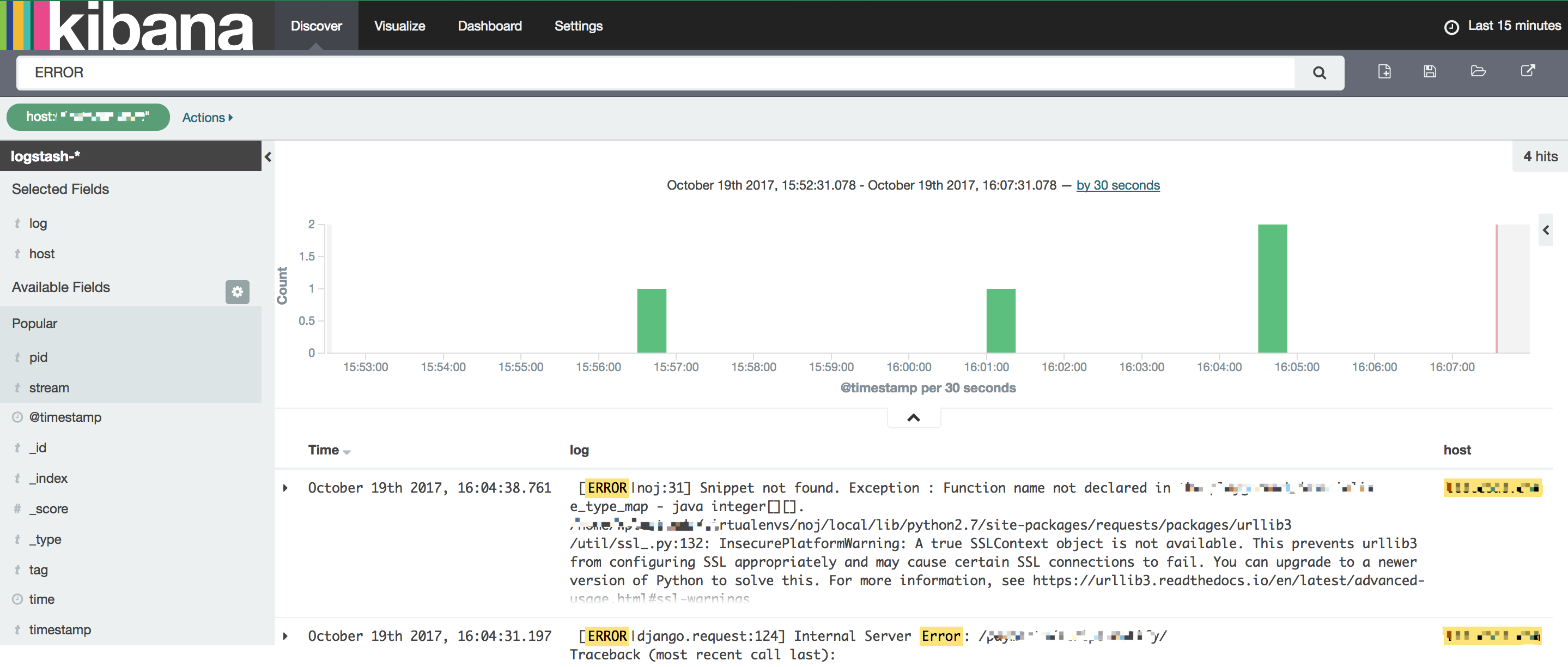Expand the 16:04:38.761 log row

click(x=285, y=489)
